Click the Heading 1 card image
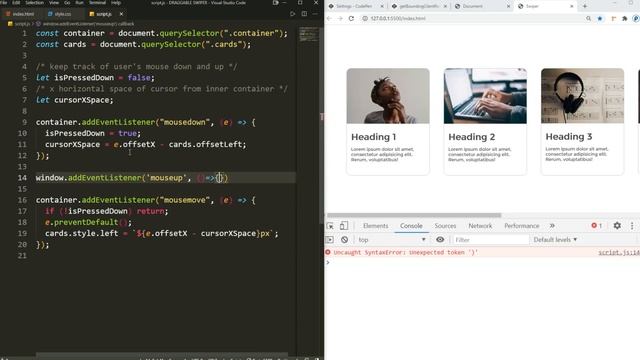 coord(388,96)
